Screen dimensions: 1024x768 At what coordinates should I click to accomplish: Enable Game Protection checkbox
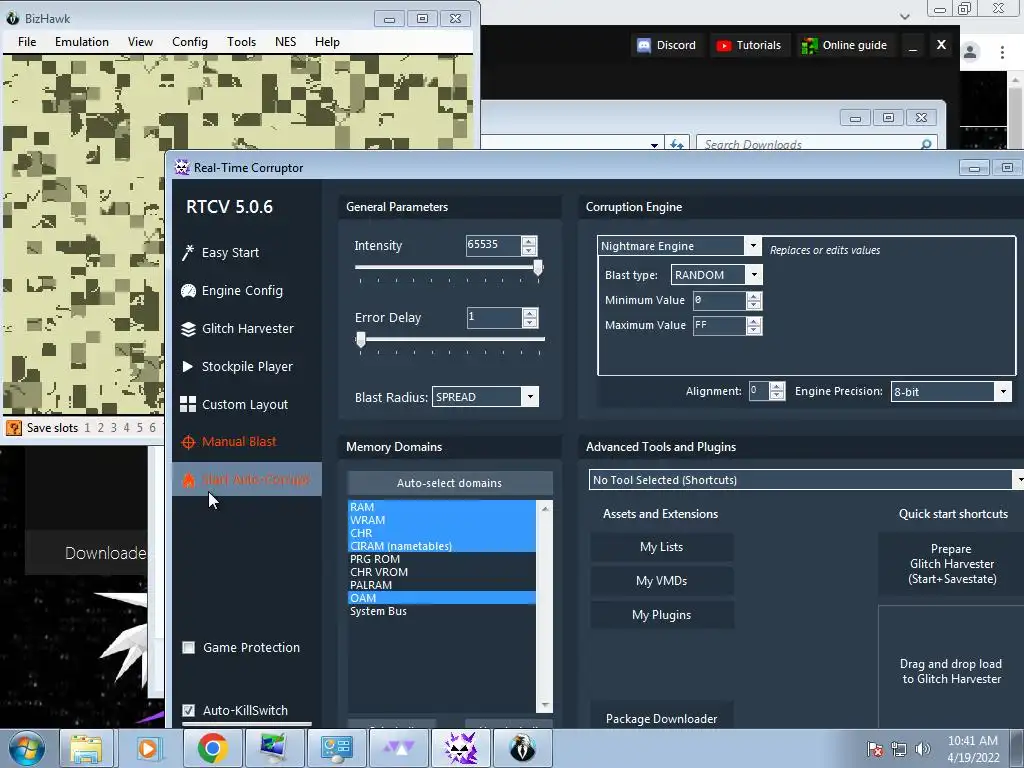(189, 648)
